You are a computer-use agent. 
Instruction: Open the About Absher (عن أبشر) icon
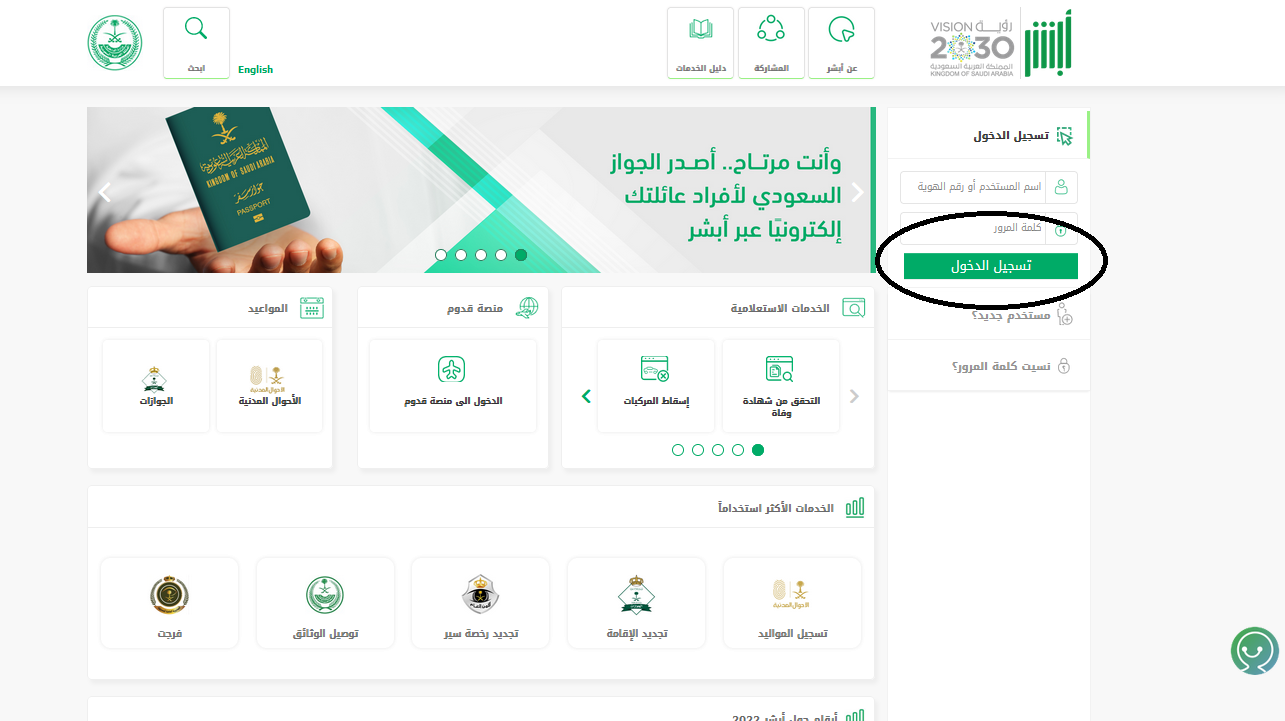841,30
